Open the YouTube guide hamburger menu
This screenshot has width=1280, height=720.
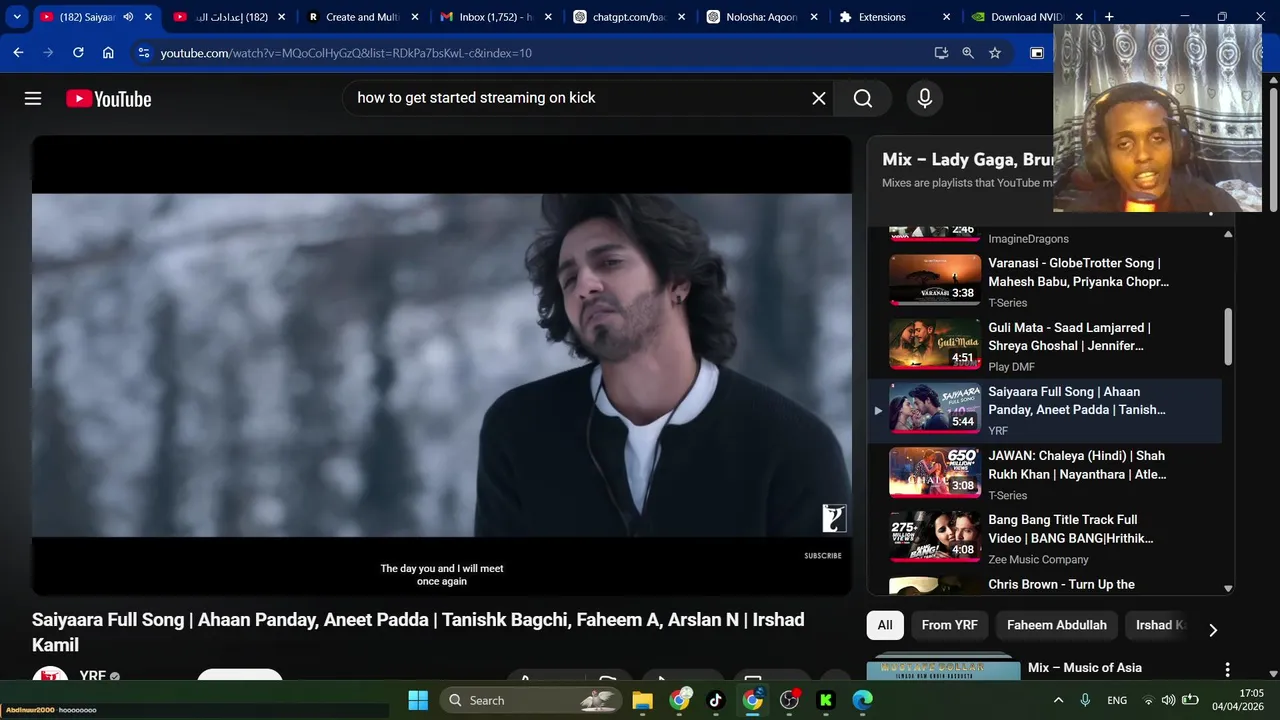[x=33, y=98]
